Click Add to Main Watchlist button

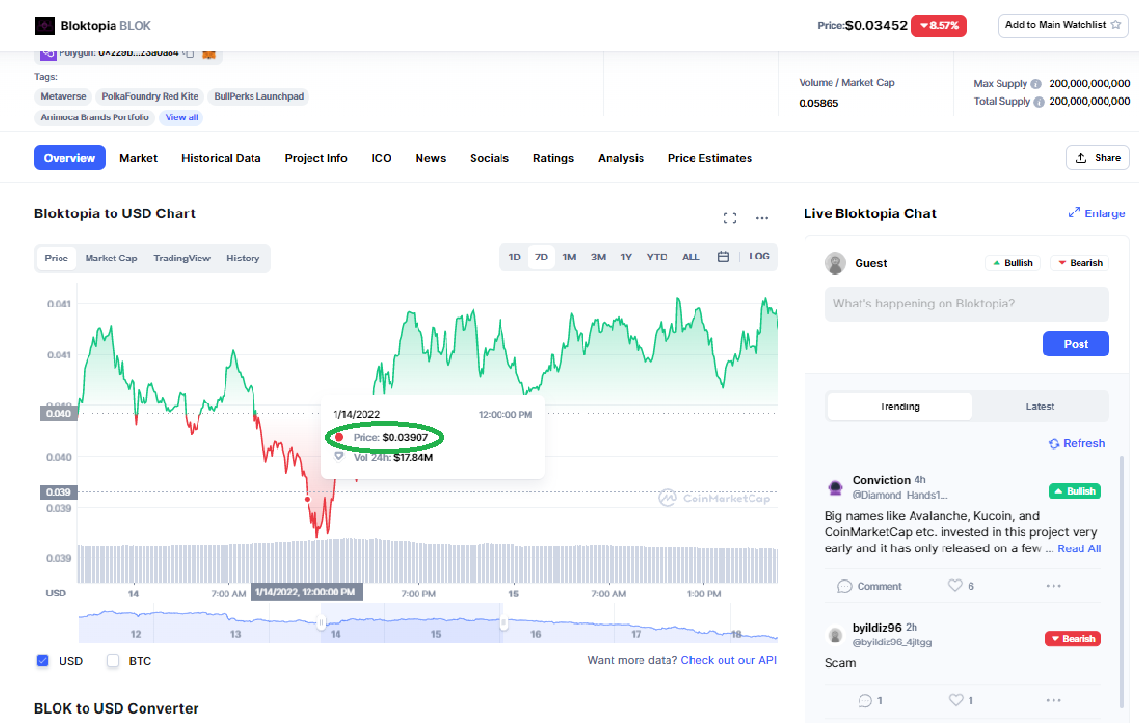(x=1063, y=25)
